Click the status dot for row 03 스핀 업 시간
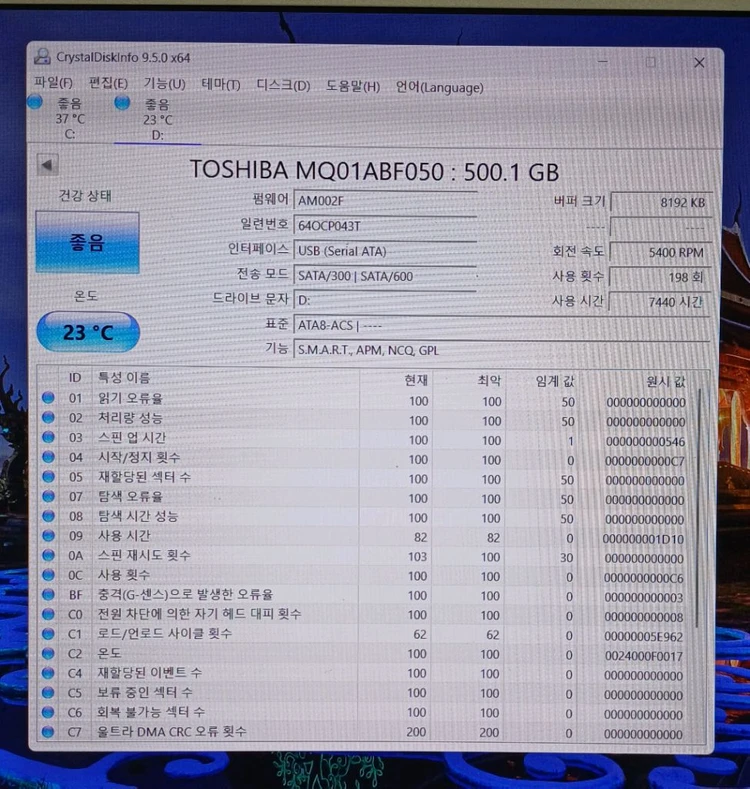 coord(48,437)
